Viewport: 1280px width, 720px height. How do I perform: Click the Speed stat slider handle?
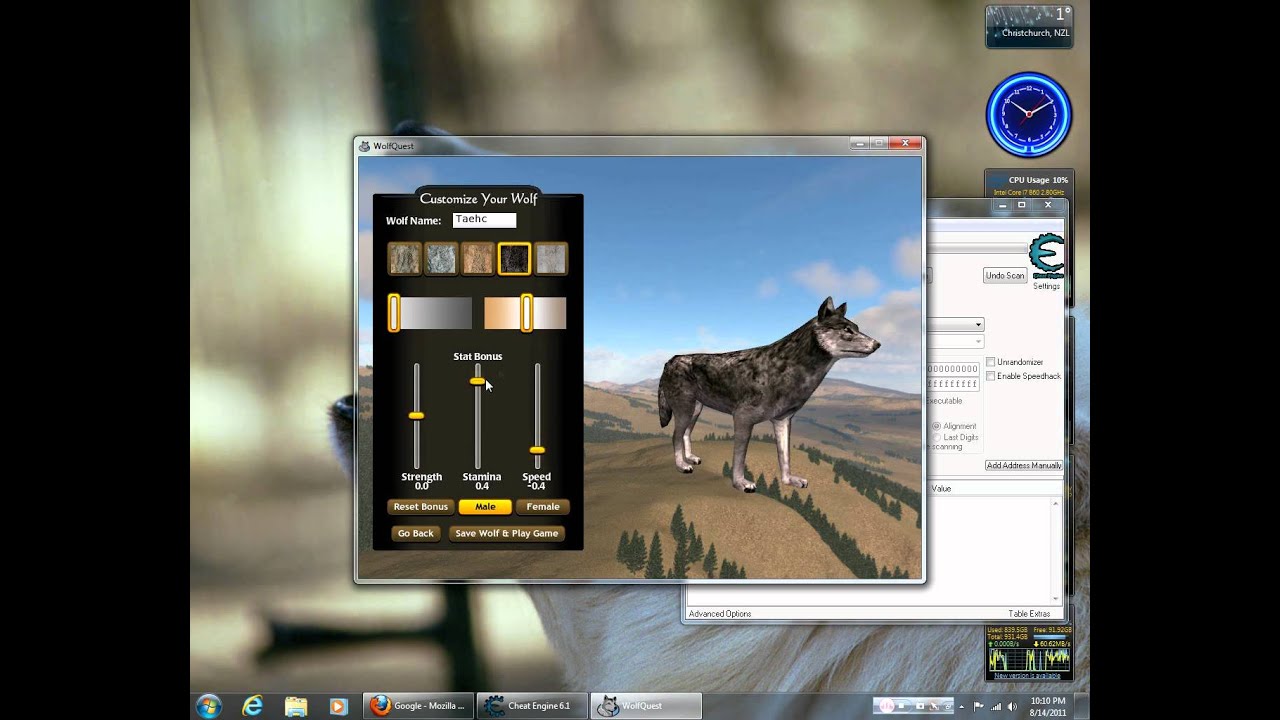click(x=537, y=450)
